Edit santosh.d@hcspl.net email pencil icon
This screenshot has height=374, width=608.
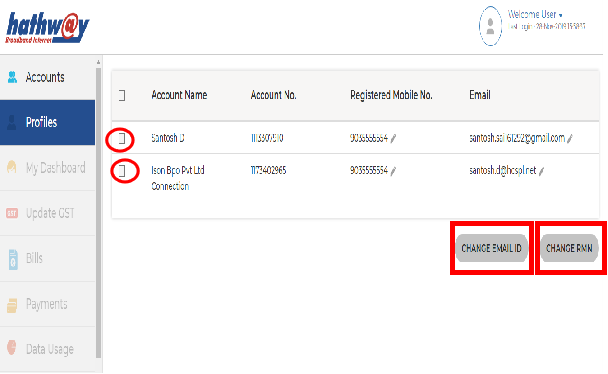click(x=542, y=171)
